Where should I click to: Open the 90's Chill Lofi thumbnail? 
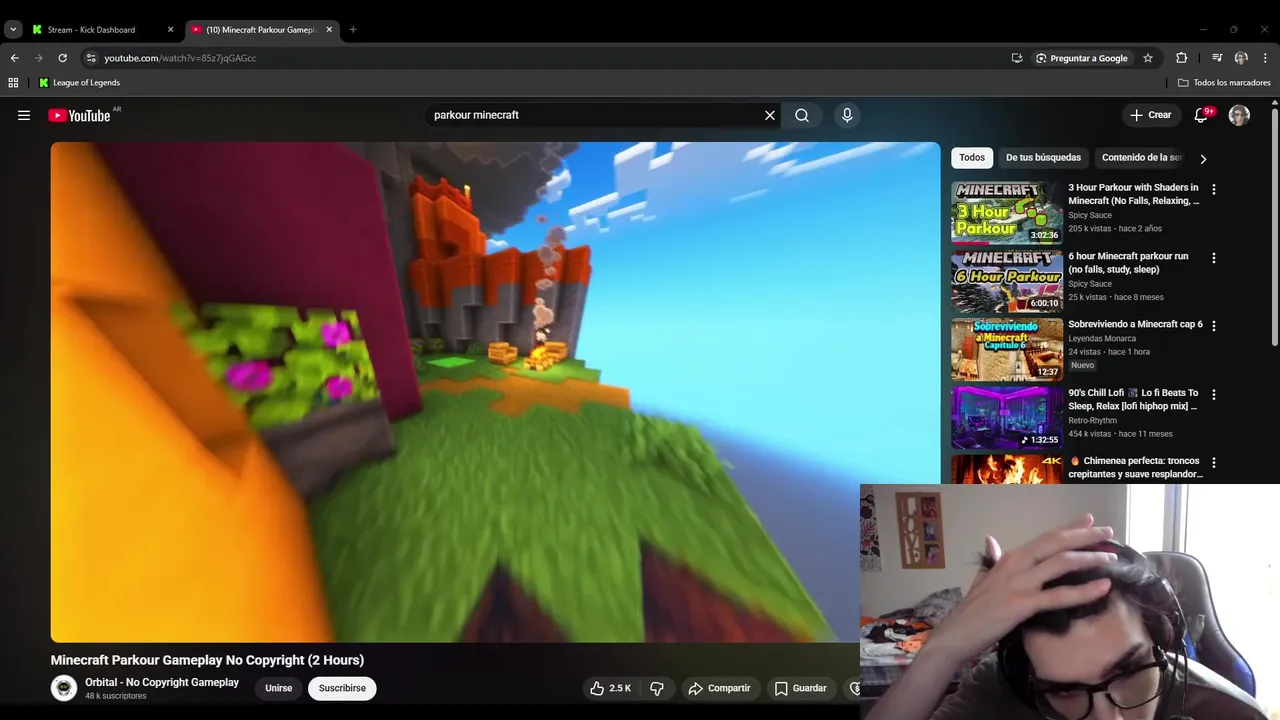1006,418
